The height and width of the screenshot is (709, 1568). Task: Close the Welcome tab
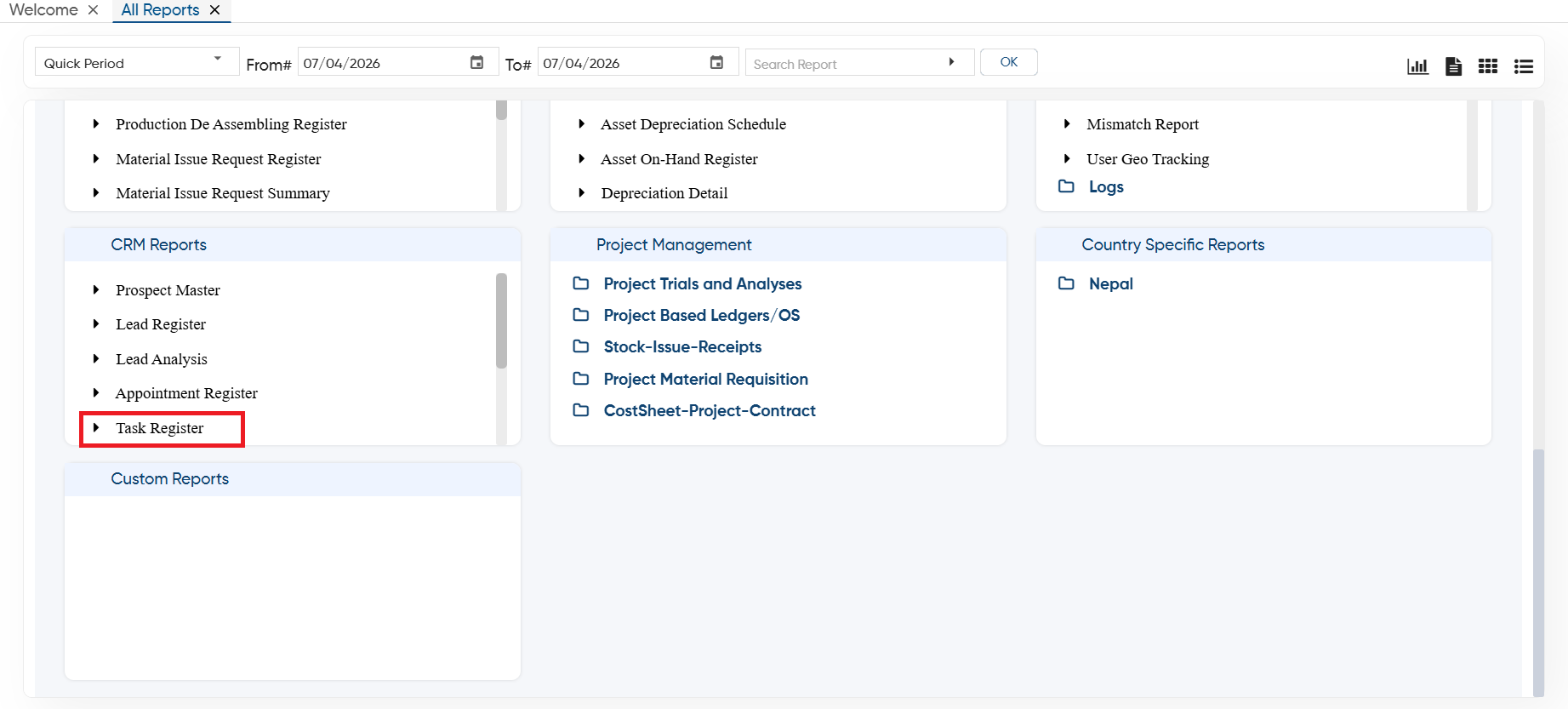(94, 10)
